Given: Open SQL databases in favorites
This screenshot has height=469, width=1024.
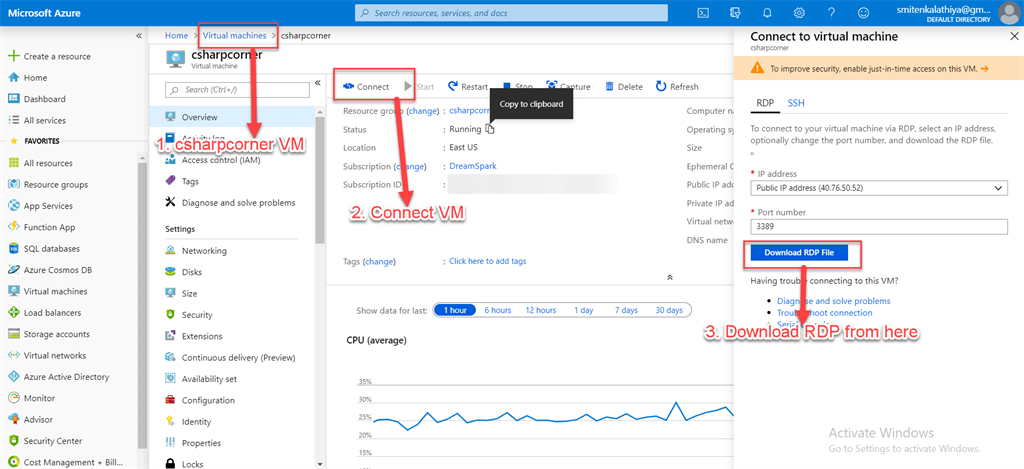Looking at the screenshot, I should coord(52,249).
